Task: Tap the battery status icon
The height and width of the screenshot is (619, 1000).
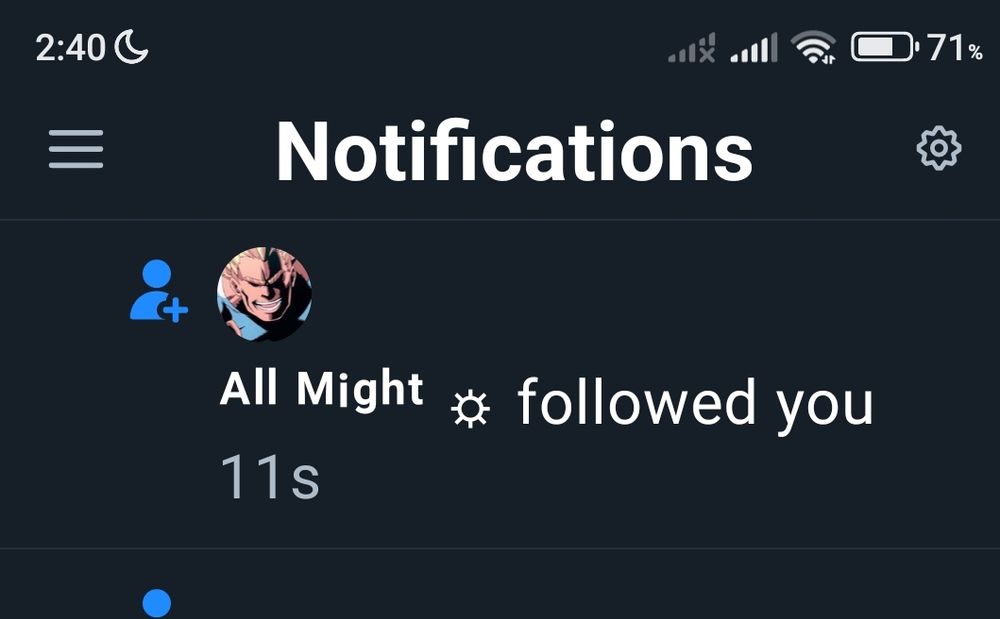Action: pyautogui.click(x=885, y=47)
